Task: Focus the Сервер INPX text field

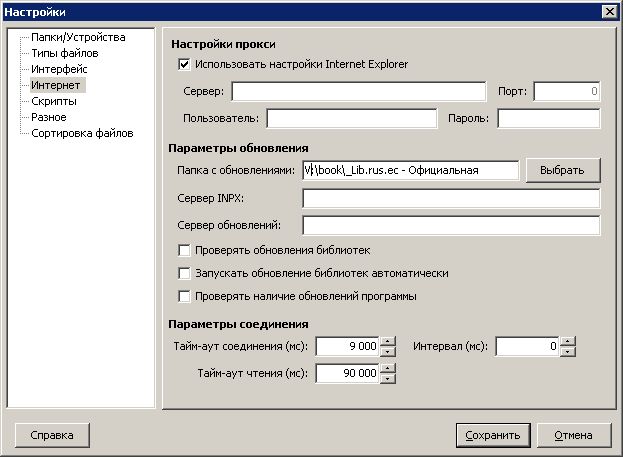Action: [450, 197]
